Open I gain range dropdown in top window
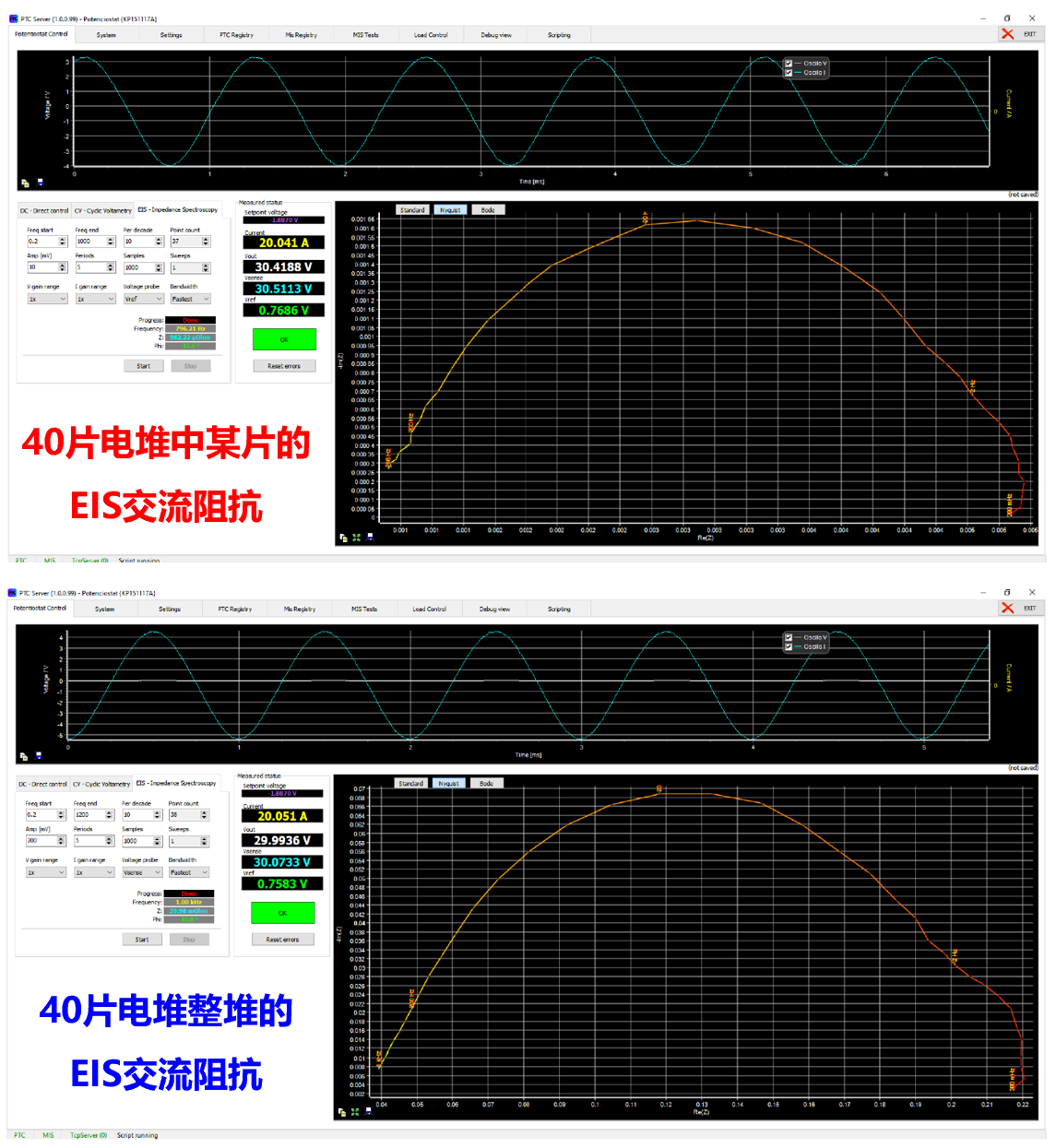 click(x=95, y=299)
